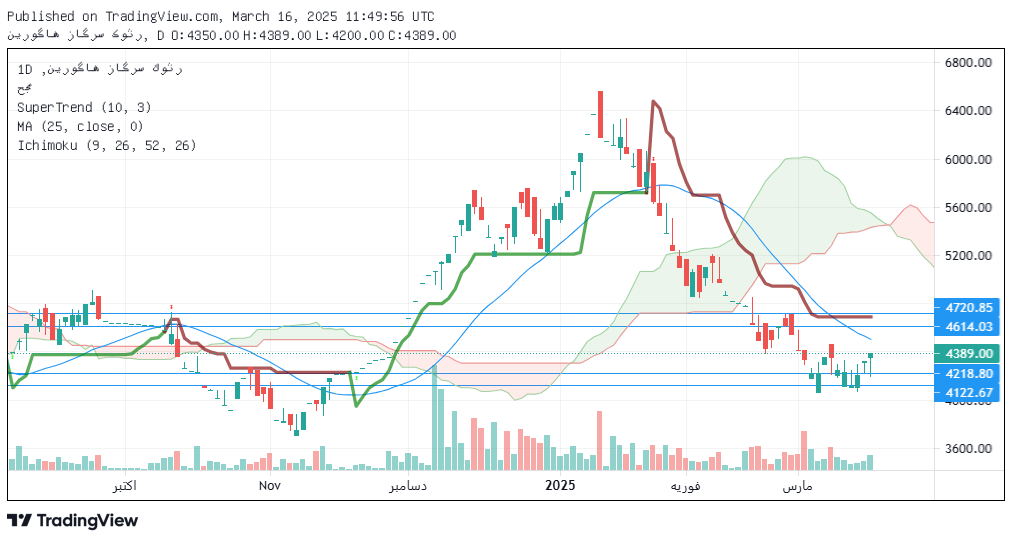Select the MA (25, close, 0) legend

[x=80, y=126]
